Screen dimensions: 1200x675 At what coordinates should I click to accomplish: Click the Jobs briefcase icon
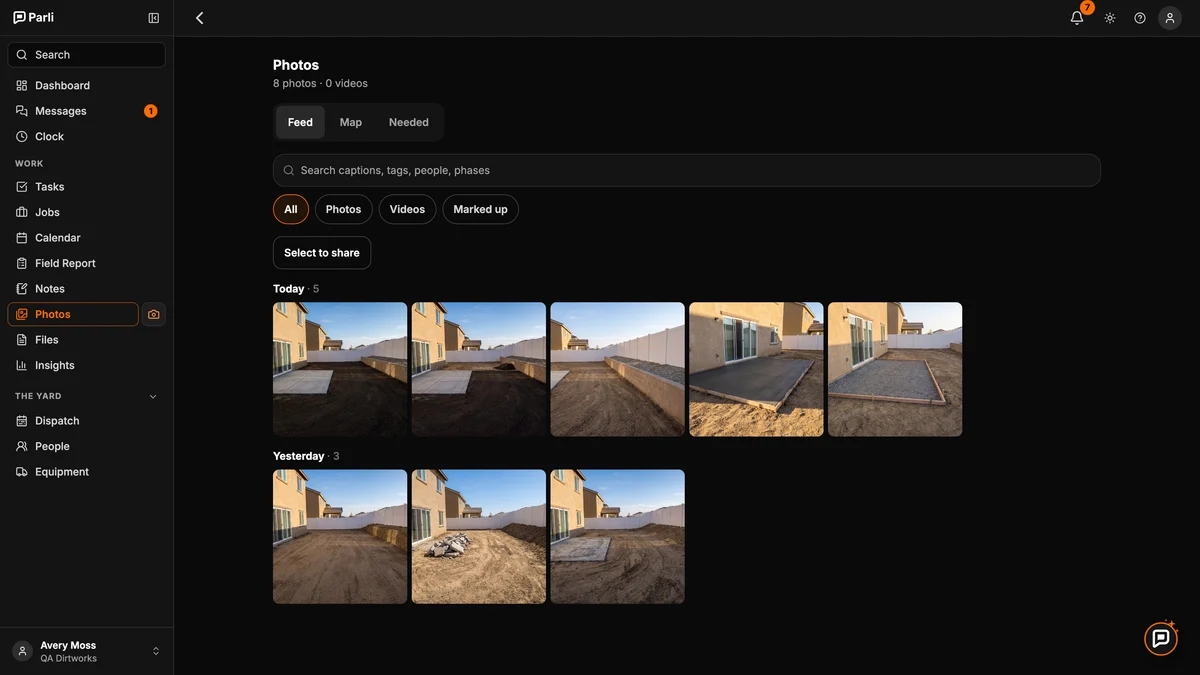(x=22, y=212)
